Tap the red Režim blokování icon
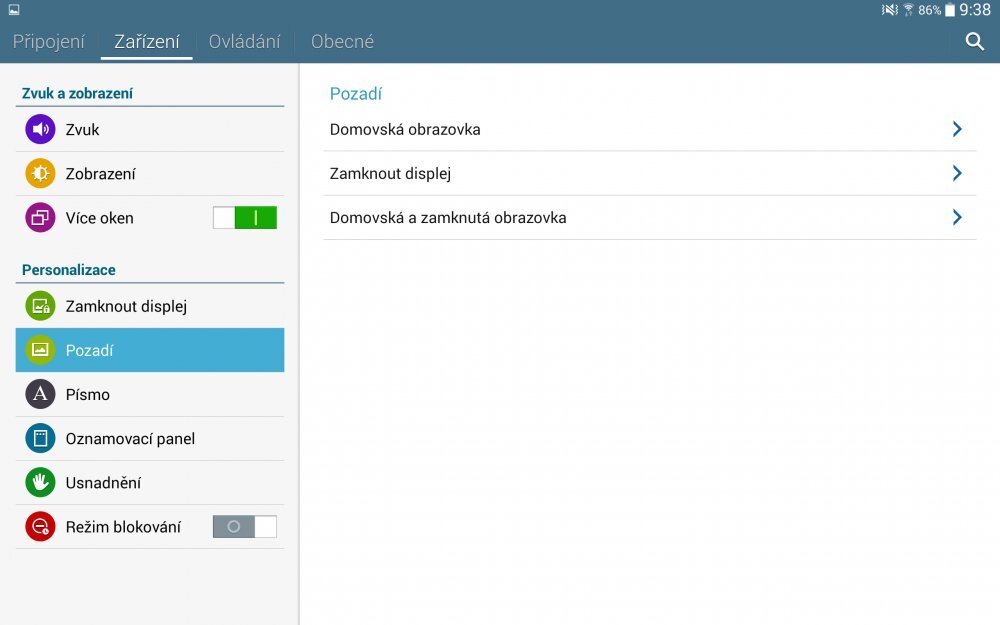The width and height of the screenshot is (1000, 625). pyautogui.click(x=40, y=526)
